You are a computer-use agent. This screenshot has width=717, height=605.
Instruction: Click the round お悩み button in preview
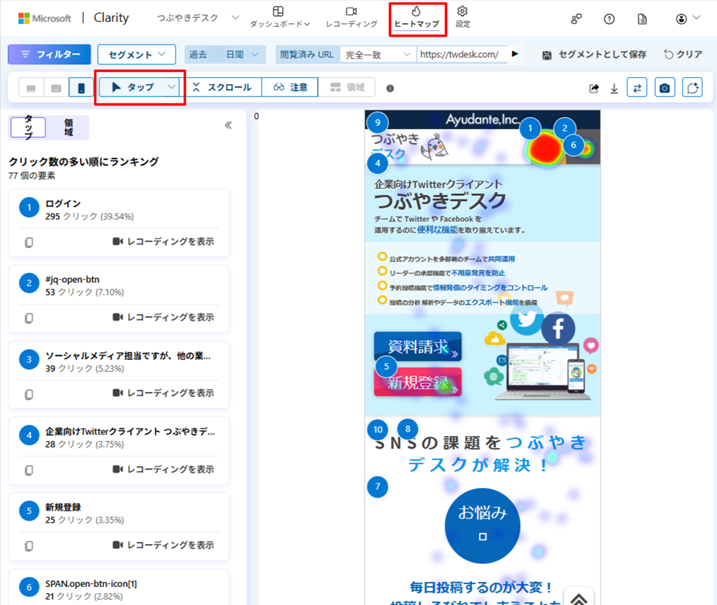pos(482,525)
